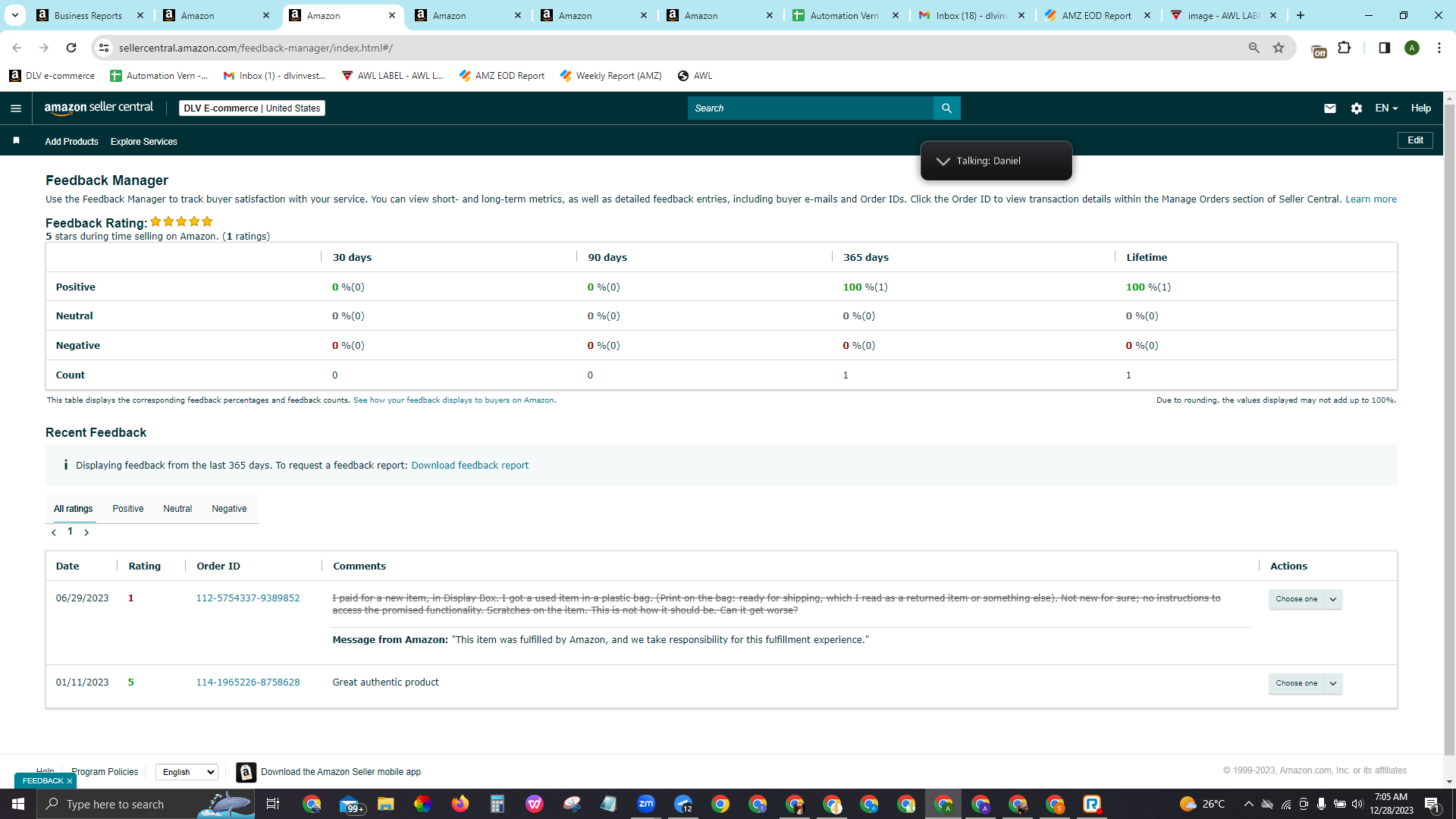
Task: Close the FEEDBACK tag at the bottom
Action: click(x=70, y=781)
